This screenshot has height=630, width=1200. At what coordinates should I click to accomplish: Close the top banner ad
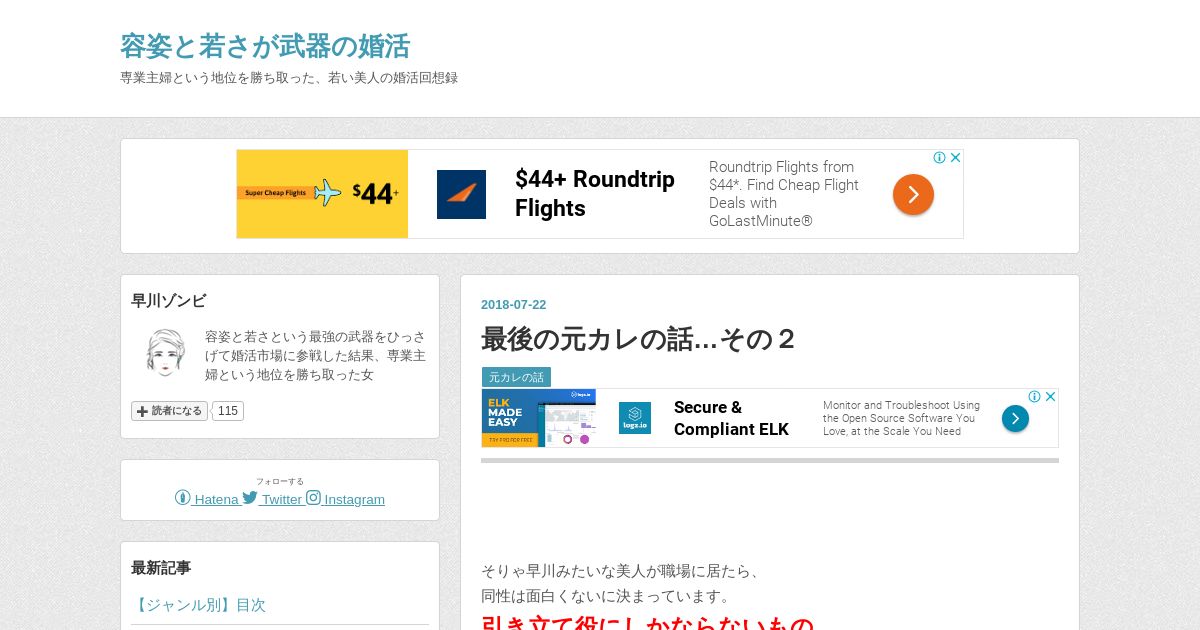tap(955, 158)
